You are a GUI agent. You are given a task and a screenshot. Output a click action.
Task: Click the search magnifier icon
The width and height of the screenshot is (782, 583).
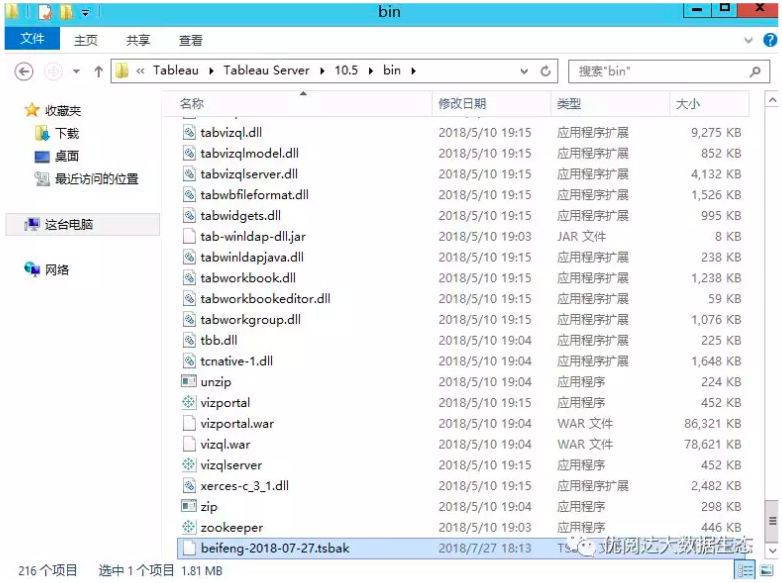coord(756,71)
